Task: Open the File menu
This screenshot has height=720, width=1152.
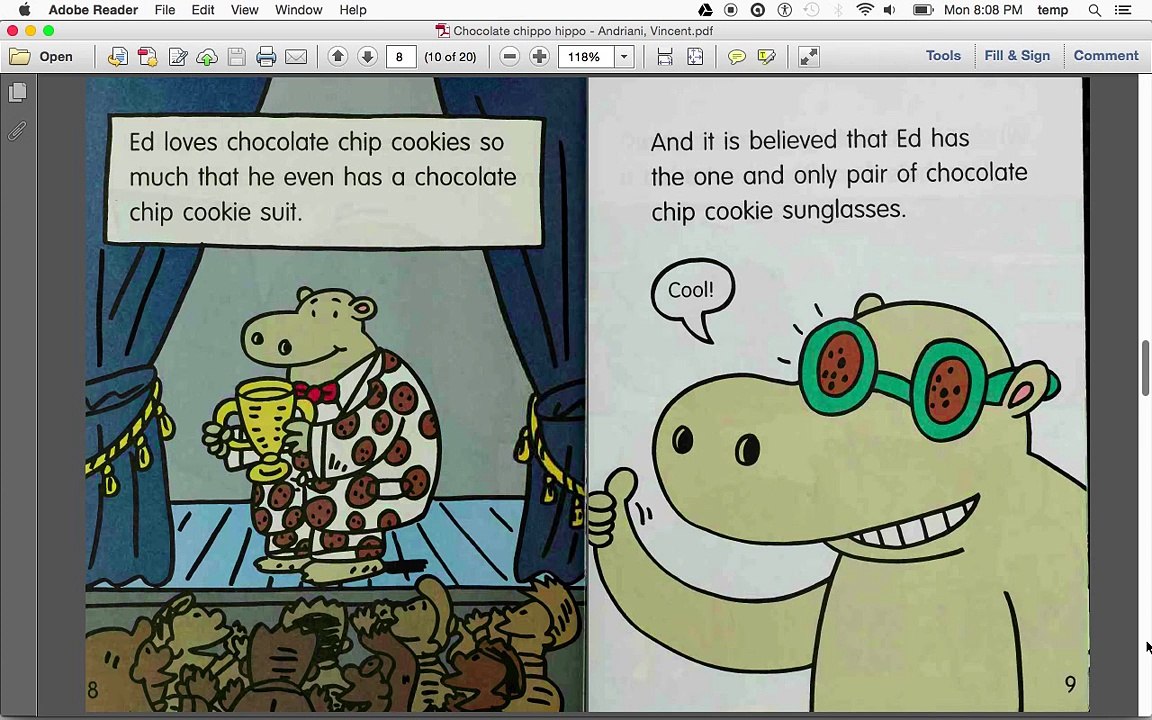Action: coord(165,10)
